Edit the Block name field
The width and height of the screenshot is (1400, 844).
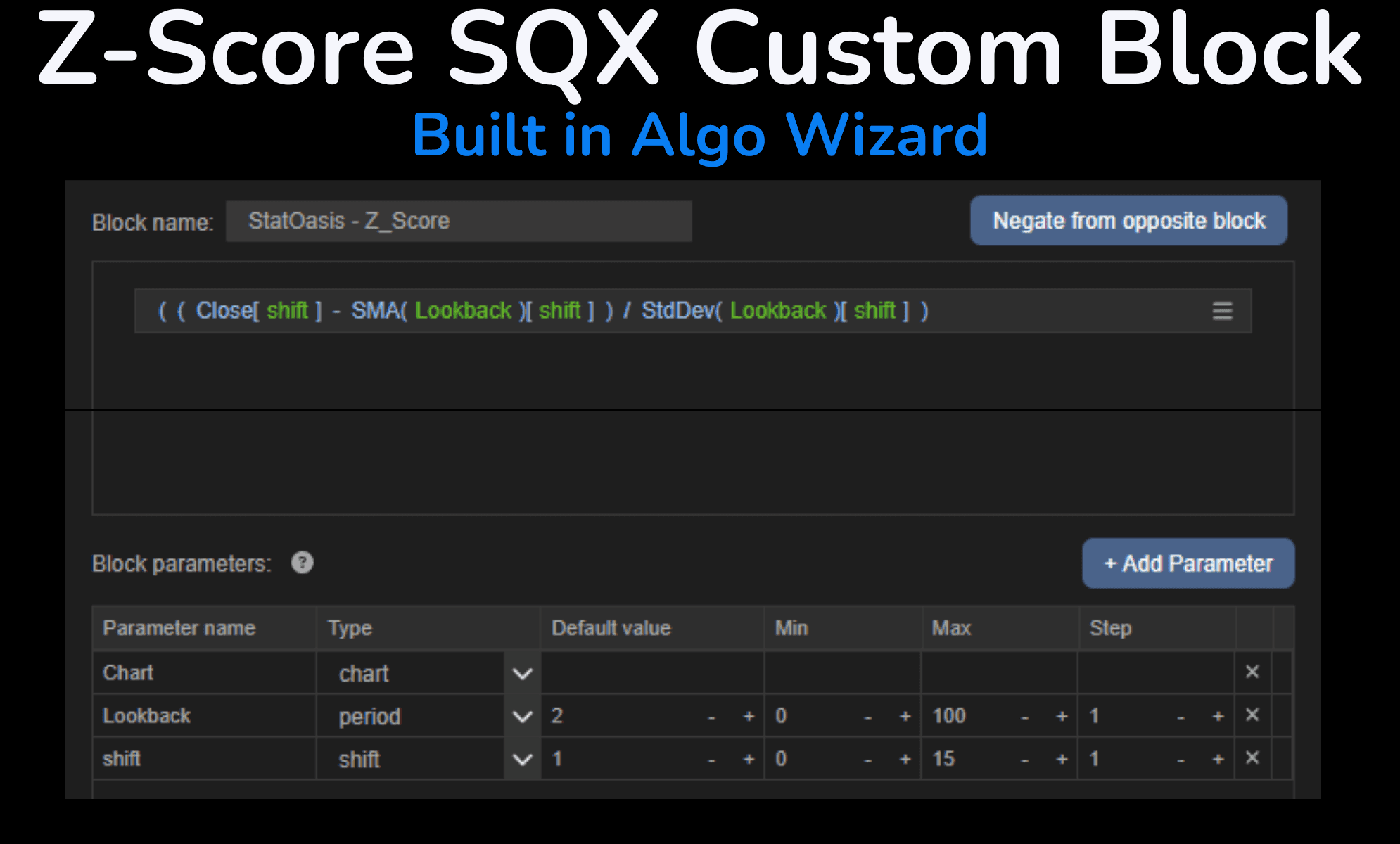coord(459,222)
